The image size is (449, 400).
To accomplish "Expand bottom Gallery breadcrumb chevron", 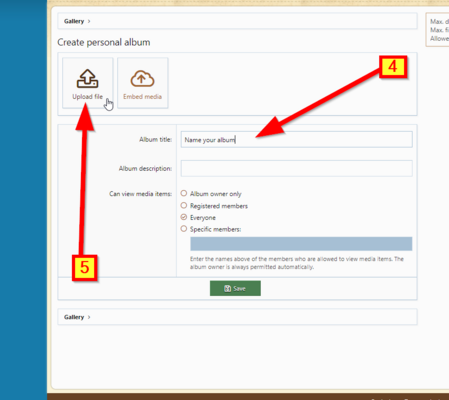I will pyautogui.click(x=89, y=317).
